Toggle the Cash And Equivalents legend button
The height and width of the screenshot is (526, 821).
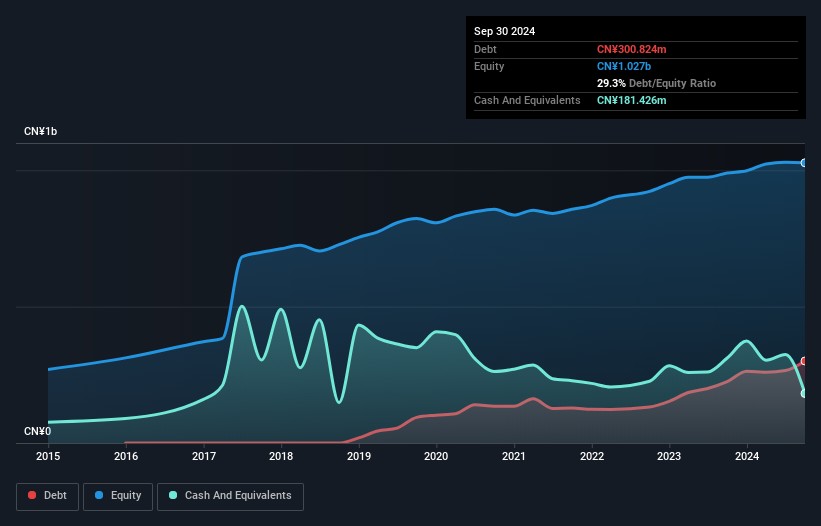point(230,496)
